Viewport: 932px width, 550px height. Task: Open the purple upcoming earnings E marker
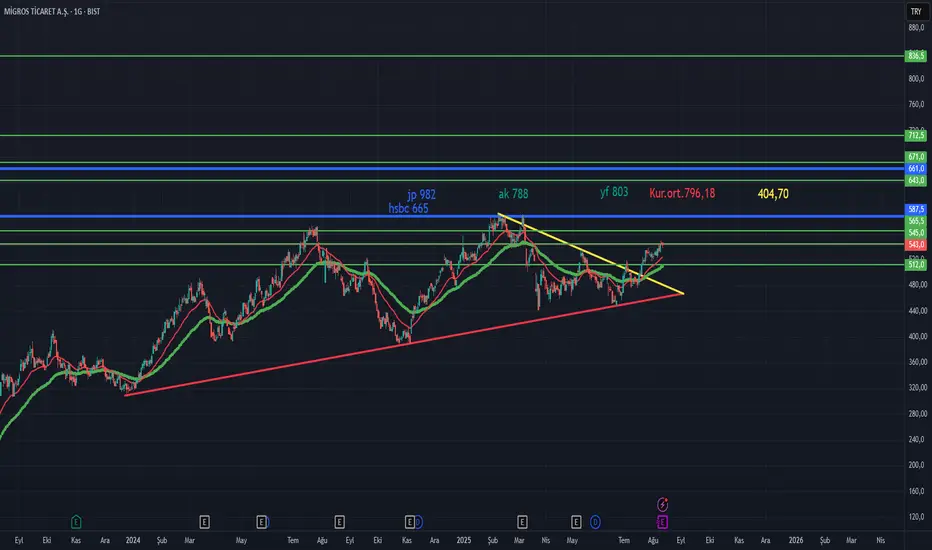coord(662,522)
